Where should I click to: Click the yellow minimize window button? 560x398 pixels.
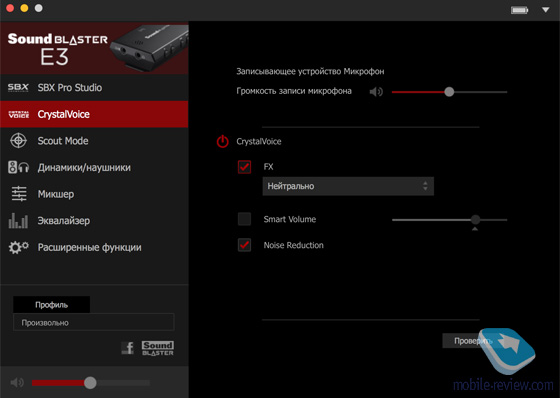(24, 8)
